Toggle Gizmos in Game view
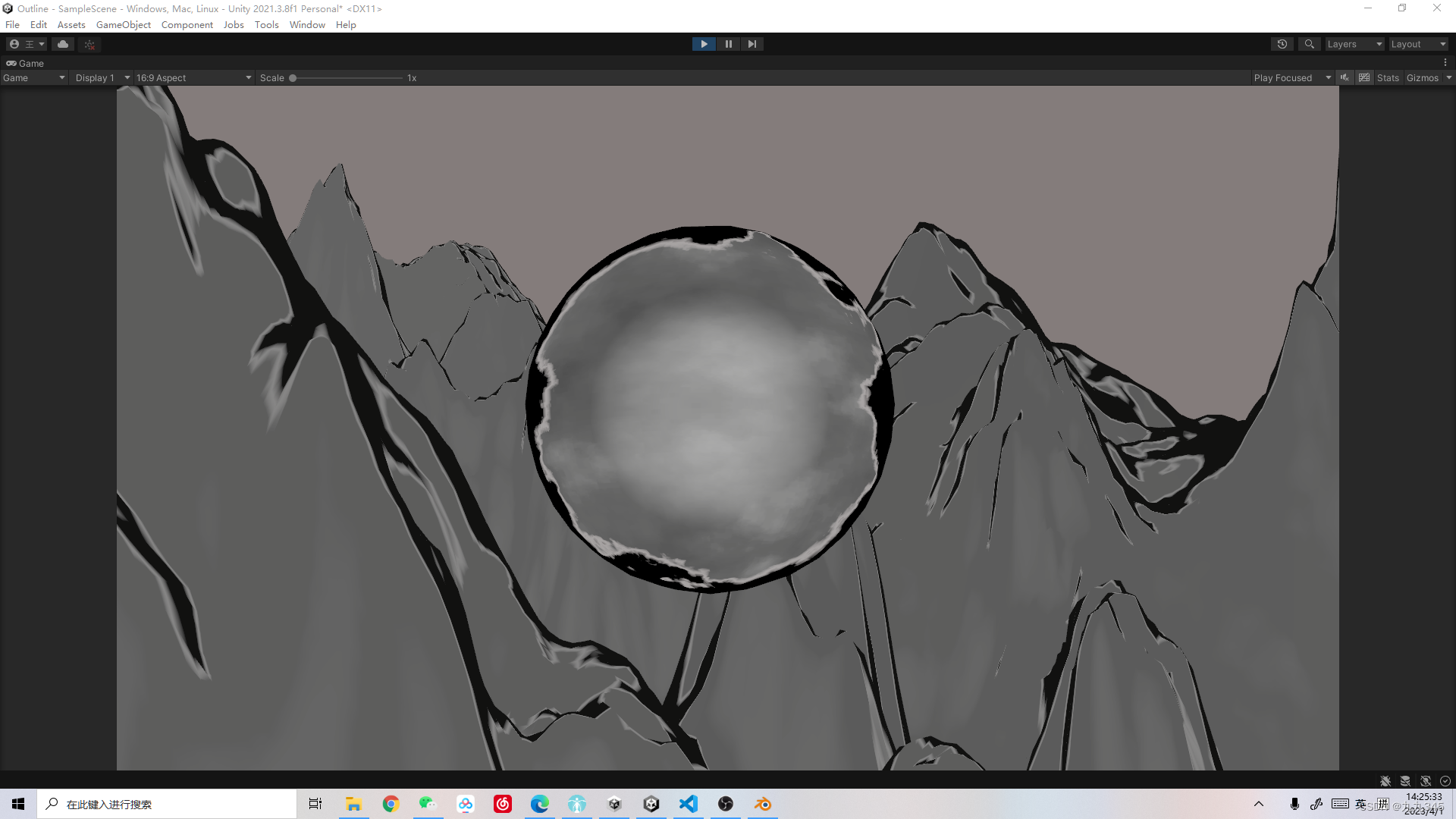The height and width of the screenshot is (819, 1456). [x=1422, y=77]
